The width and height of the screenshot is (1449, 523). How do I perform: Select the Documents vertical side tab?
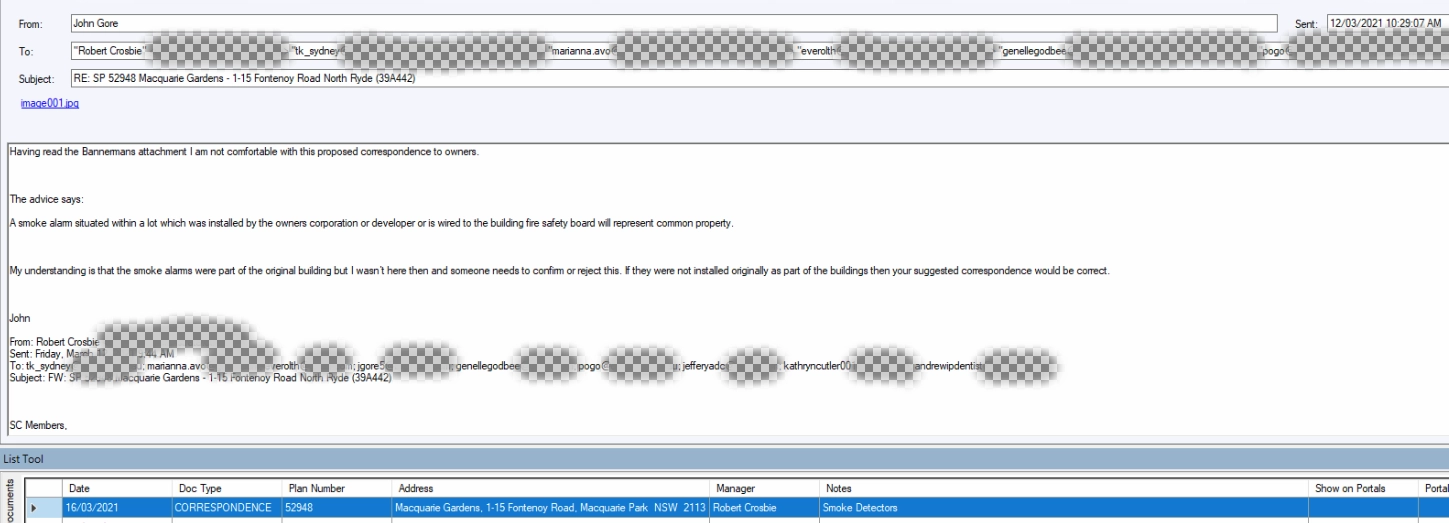tap(10, 500)
